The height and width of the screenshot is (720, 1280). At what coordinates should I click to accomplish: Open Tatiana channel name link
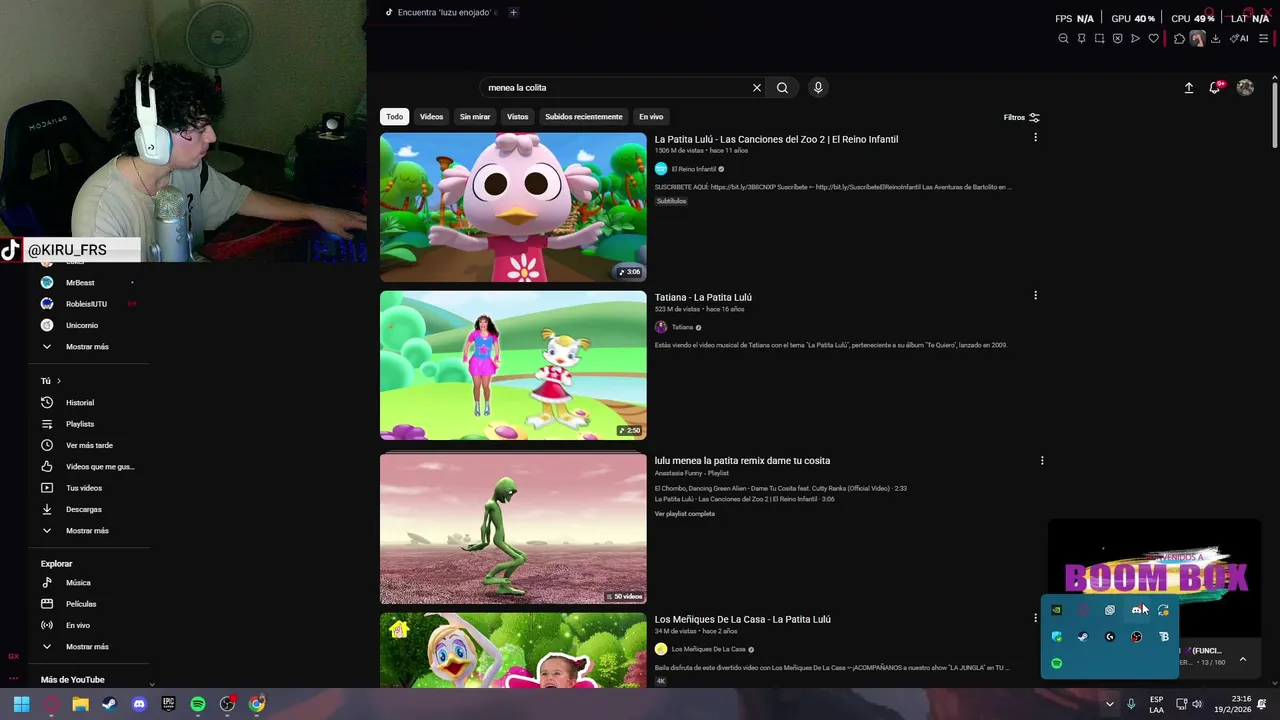[682, 327]
